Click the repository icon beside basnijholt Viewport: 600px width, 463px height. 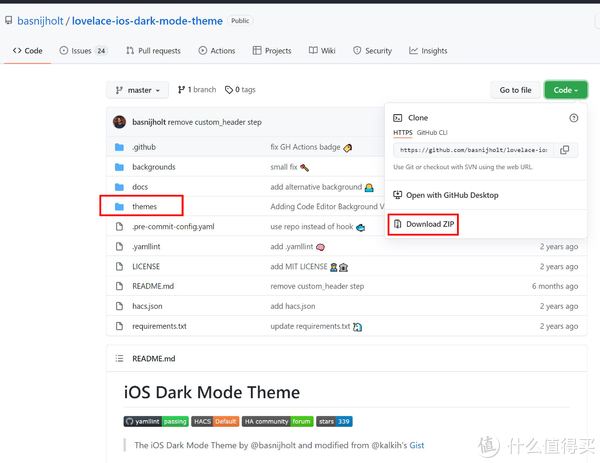coord(8,20)
